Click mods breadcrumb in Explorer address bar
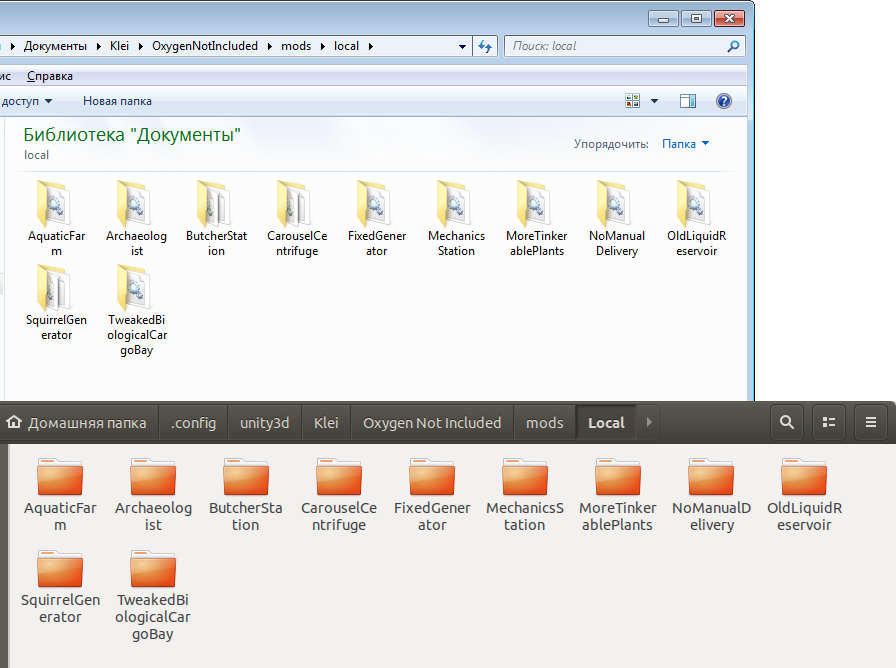 tap(296, 46)
